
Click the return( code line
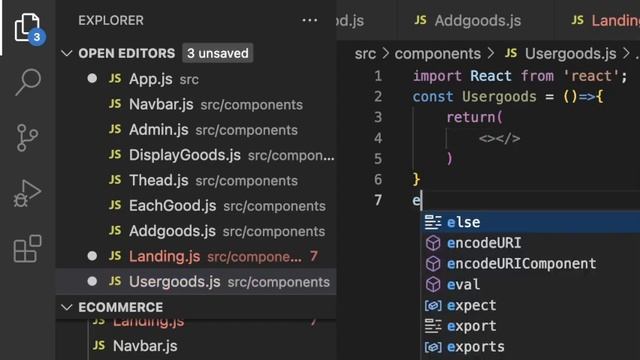point(474,118)
